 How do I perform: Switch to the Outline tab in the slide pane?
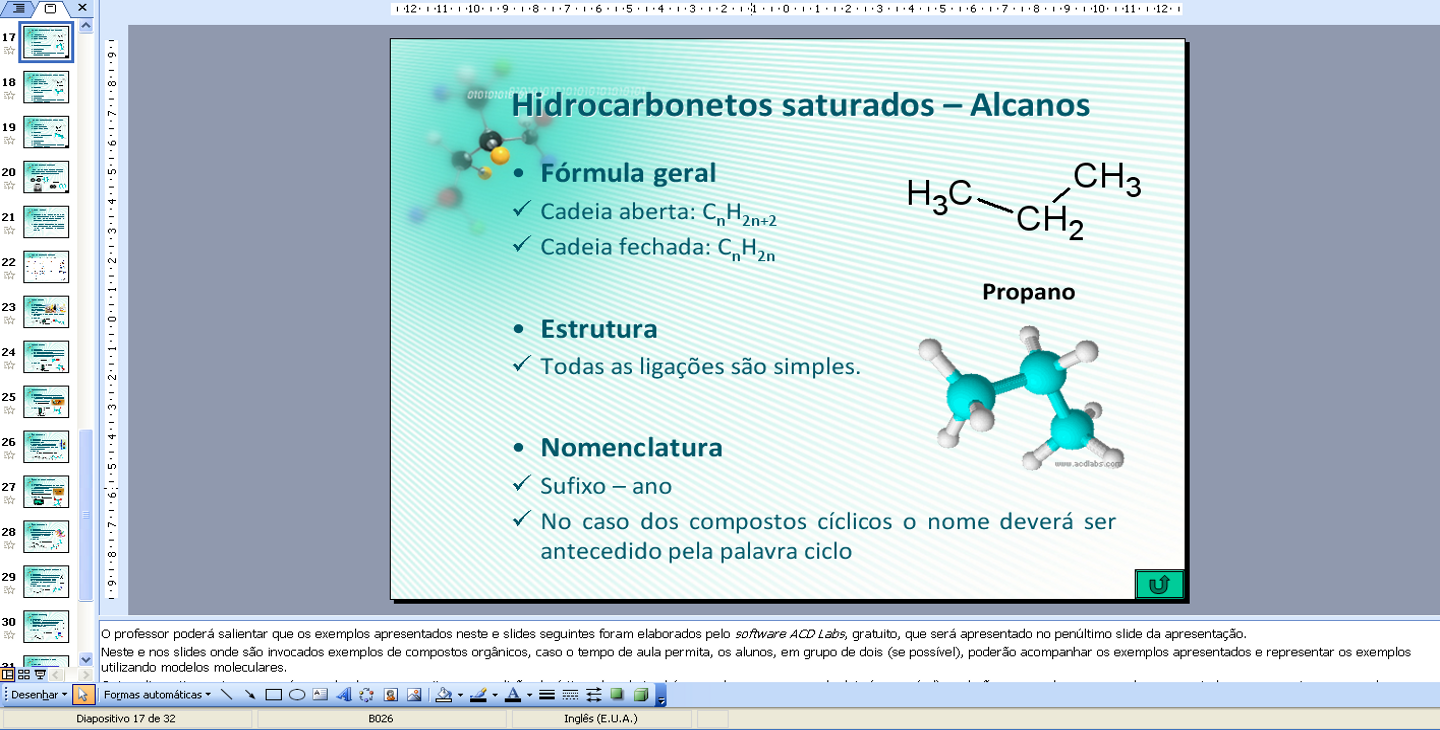(19, 8)
